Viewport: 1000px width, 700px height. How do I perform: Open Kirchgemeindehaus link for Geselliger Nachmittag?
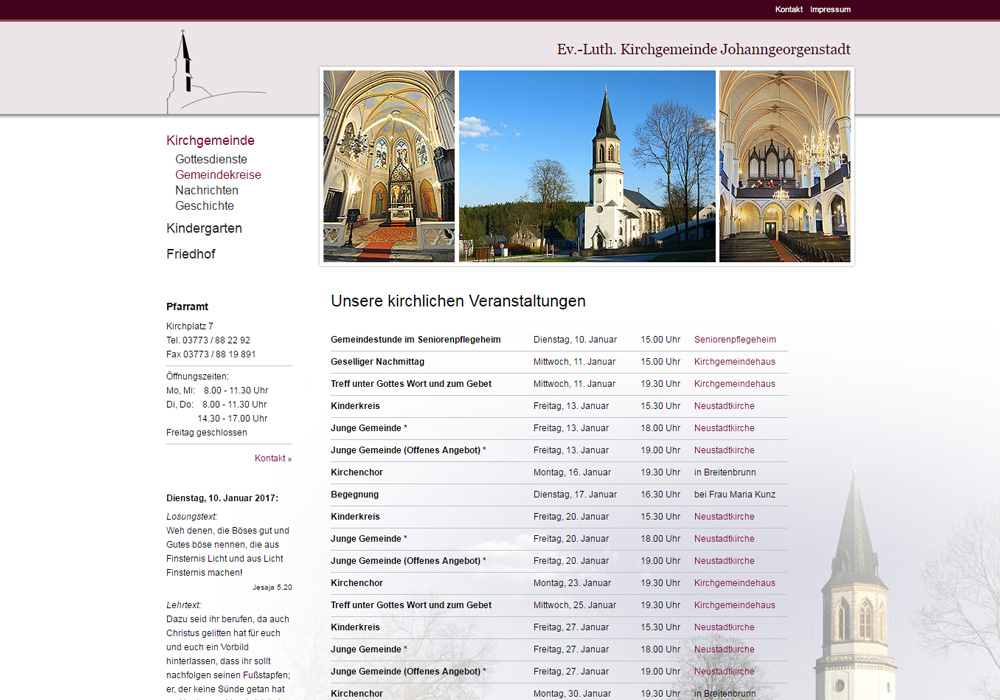(735, 361)
